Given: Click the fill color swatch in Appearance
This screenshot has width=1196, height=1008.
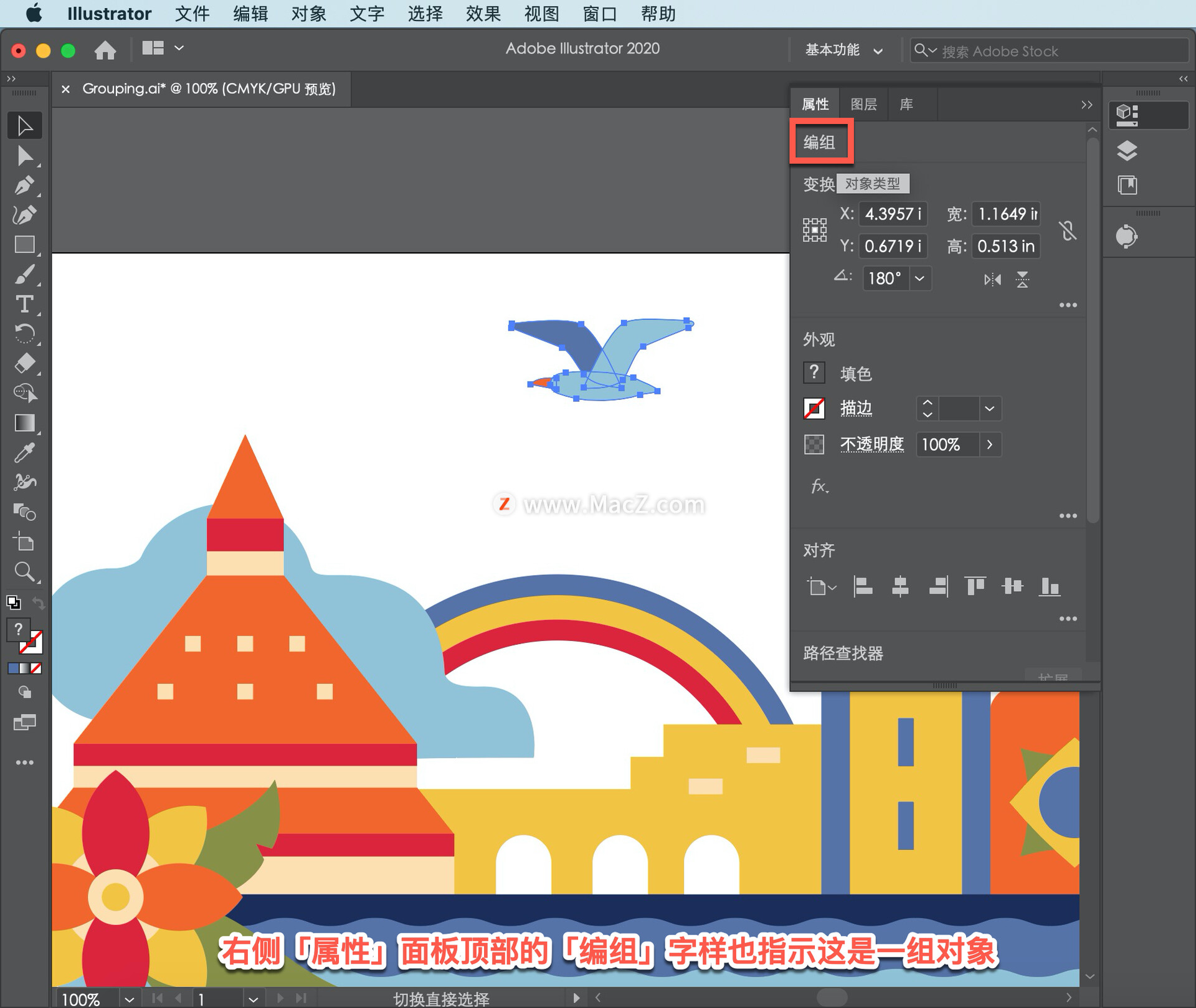Looking at the screenshot, I should point(814,373).
